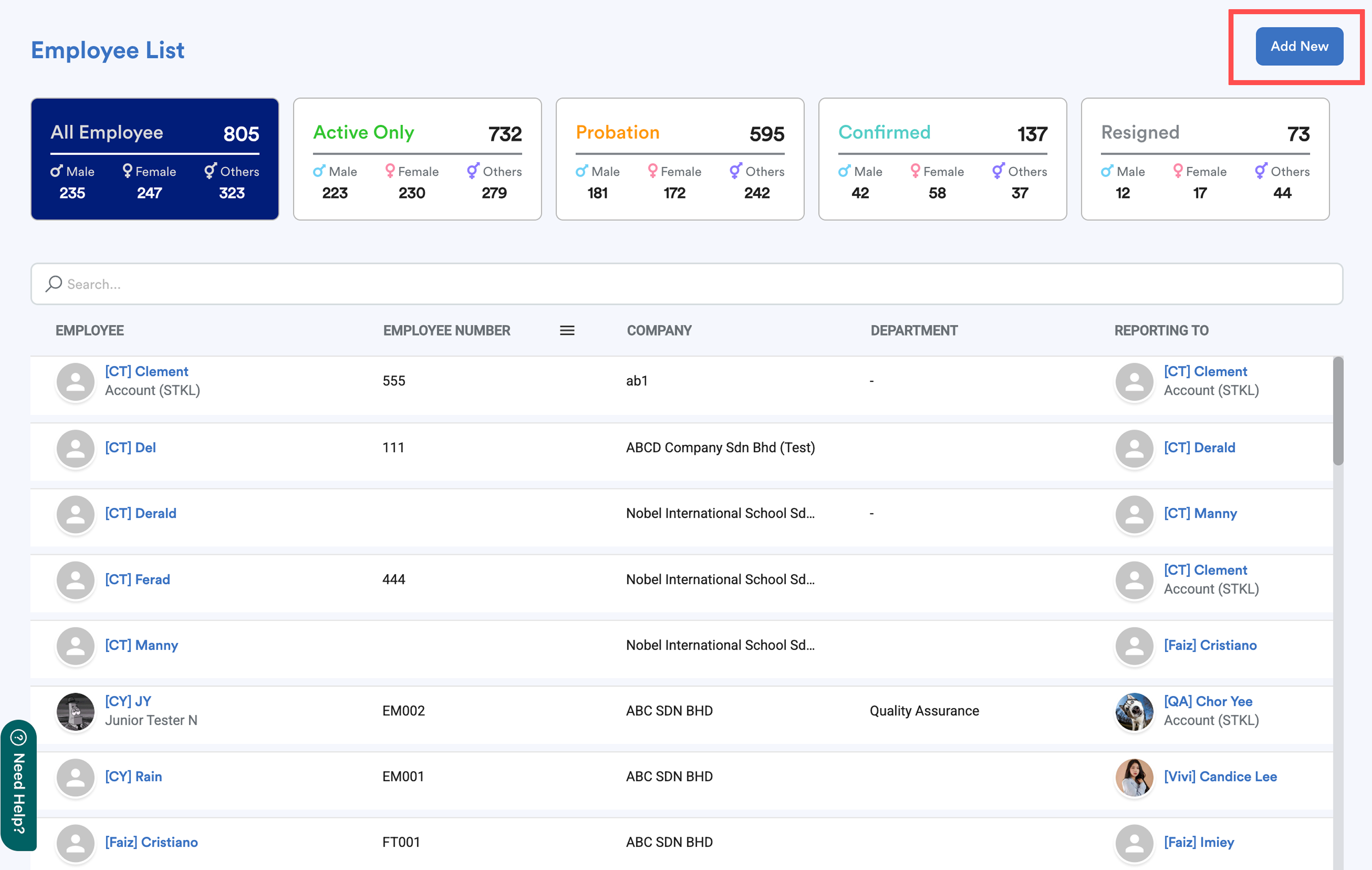Sort by the Employee Number column header
The image size is (1372, 870).
[x=447, y=330]
